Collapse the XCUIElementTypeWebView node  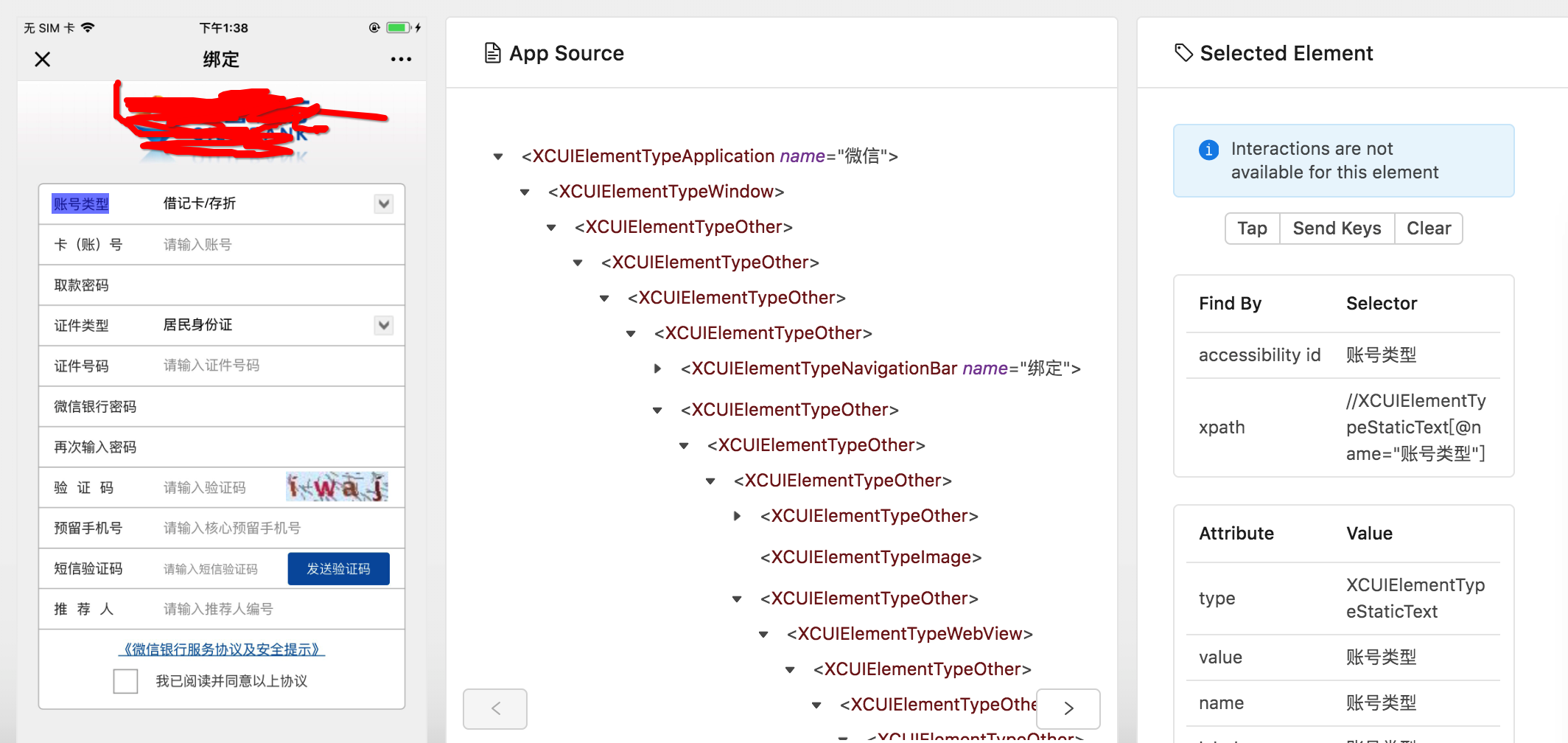763,634
